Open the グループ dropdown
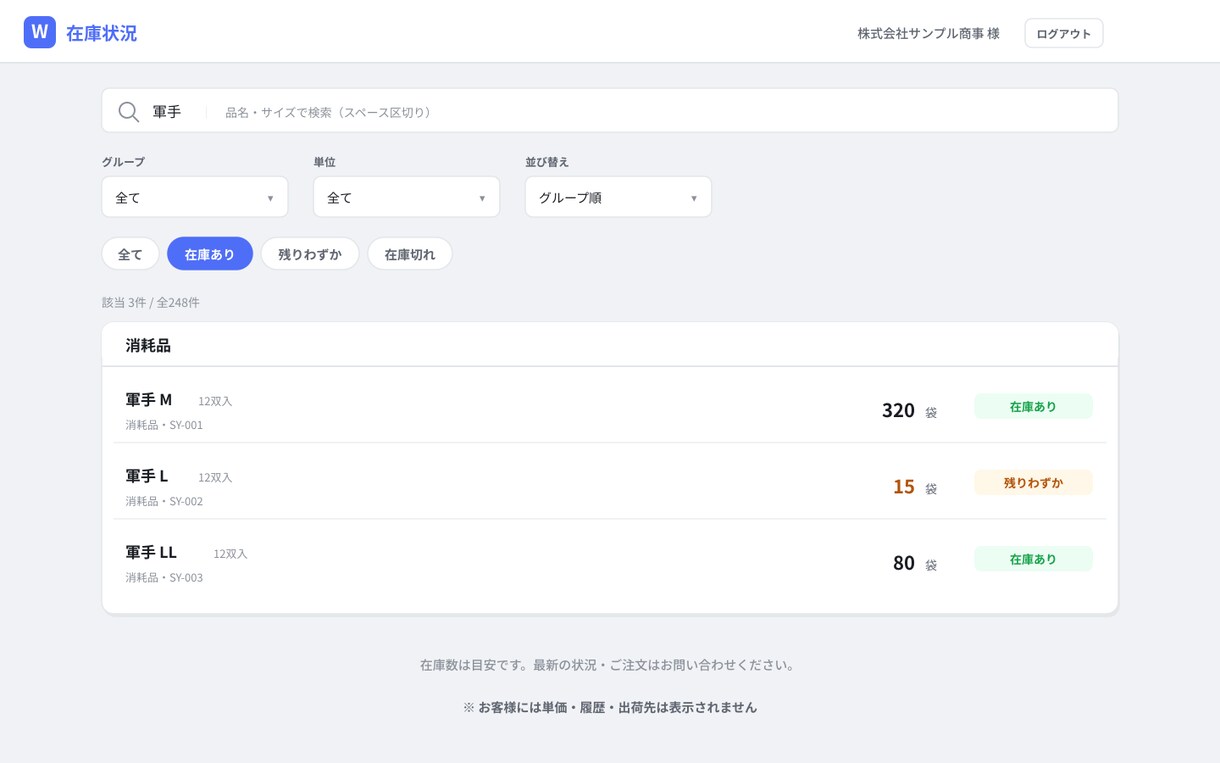 coord(195,197)
